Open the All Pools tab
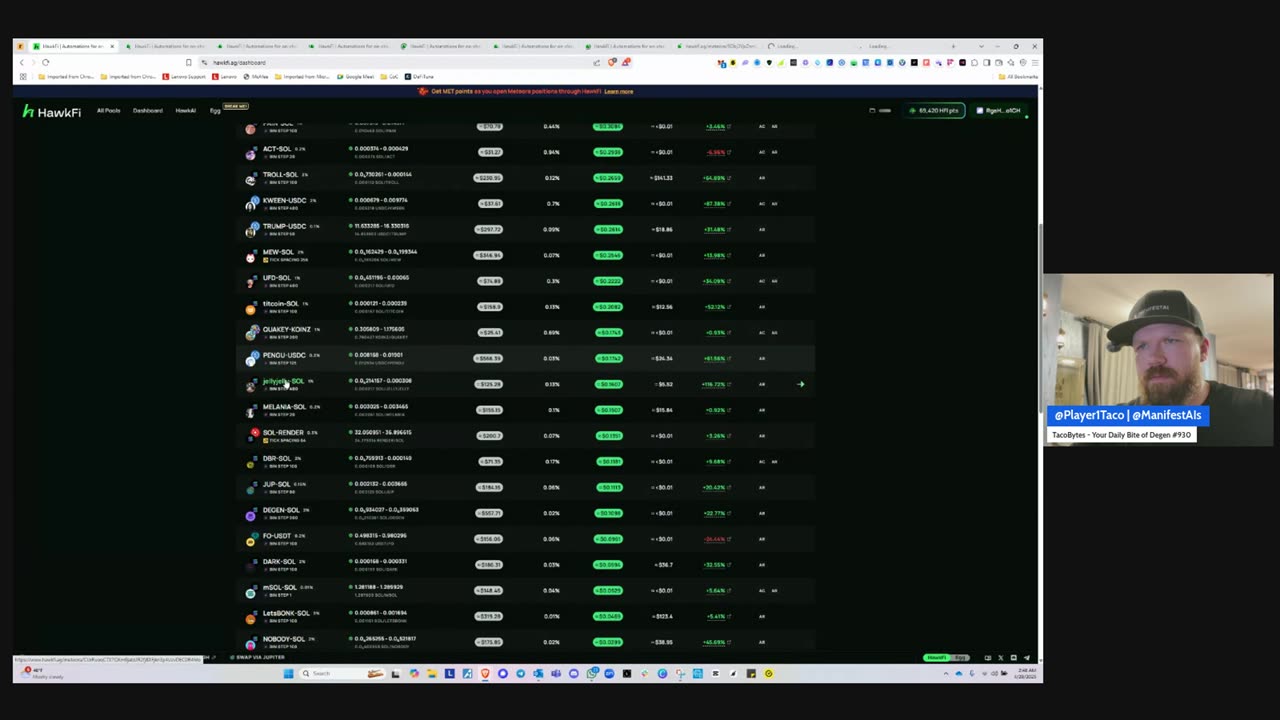Viewport: 1280px width, 720px height. click(108, 110)
